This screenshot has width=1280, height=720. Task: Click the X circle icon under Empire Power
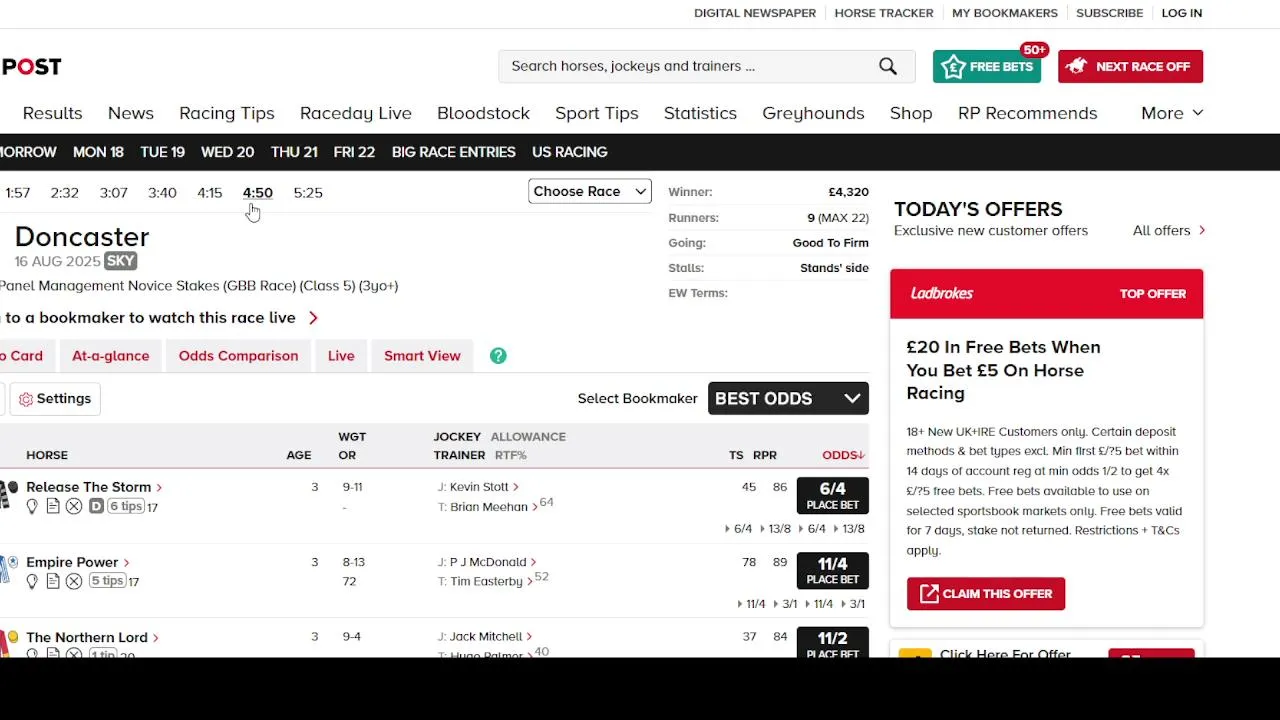pyautogui.click(x=74, y=581)
